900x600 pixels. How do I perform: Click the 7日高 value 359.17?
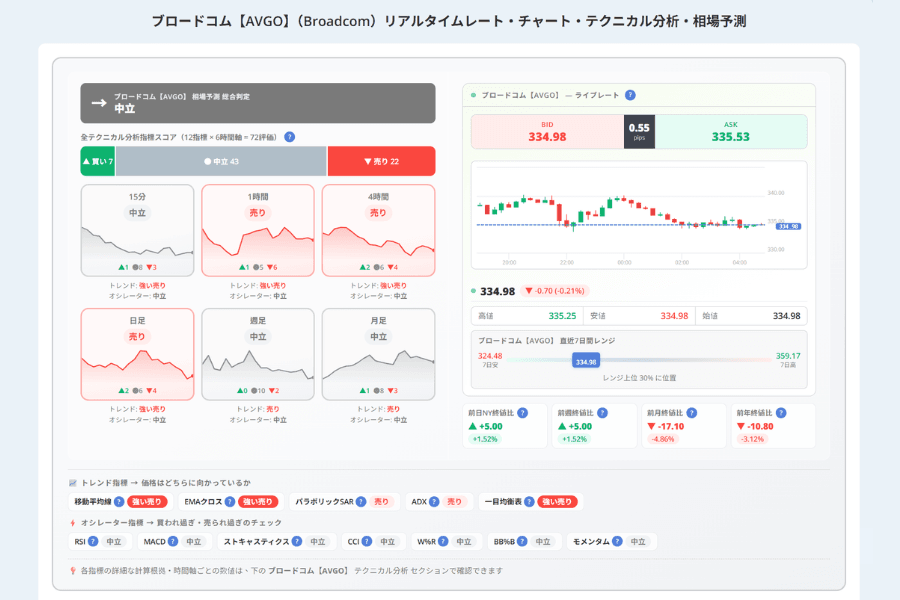(788, 356)
